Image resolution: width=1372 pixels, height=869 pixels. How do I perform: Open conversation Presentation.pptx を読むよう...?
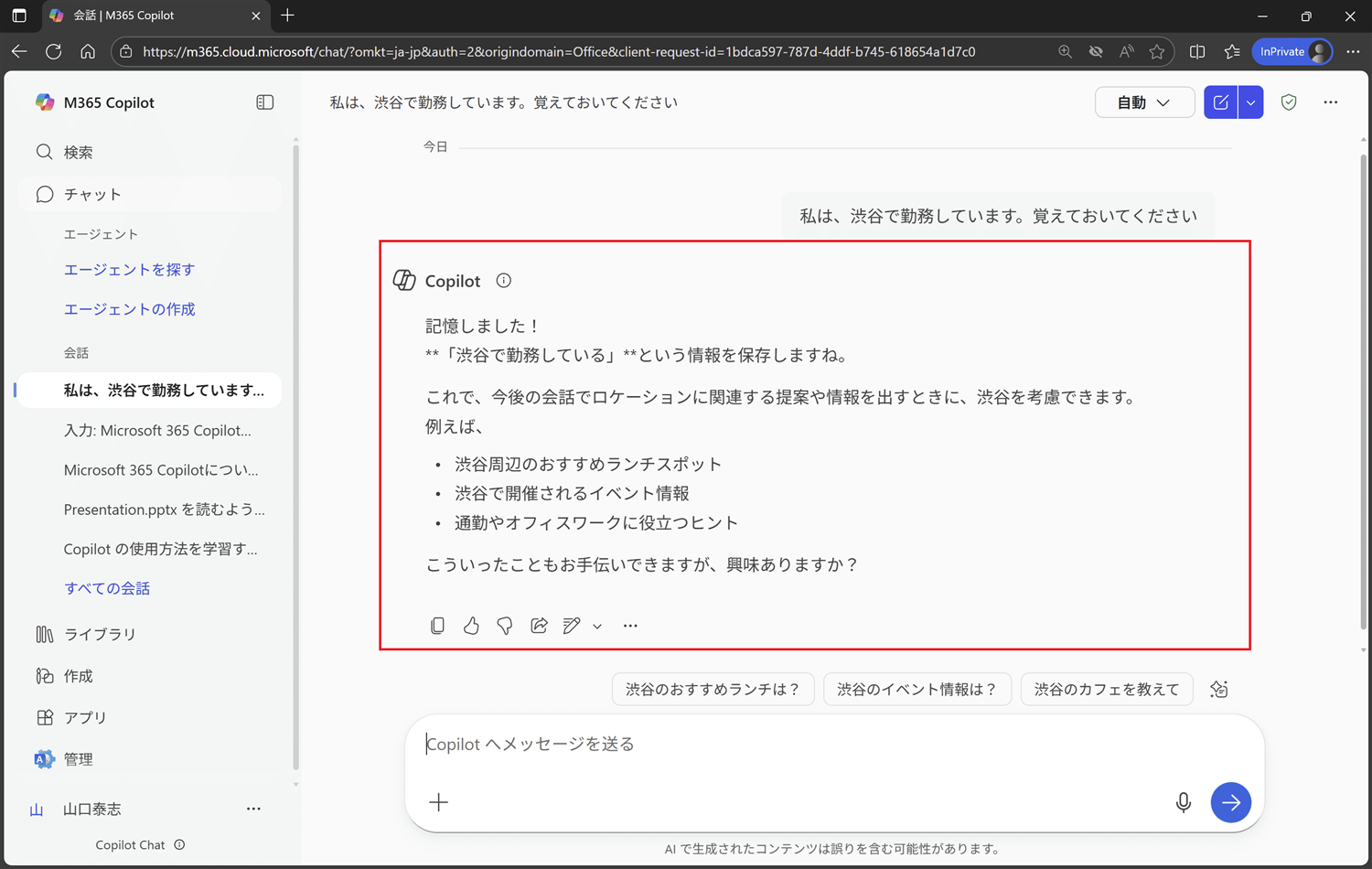click(165, 510)
